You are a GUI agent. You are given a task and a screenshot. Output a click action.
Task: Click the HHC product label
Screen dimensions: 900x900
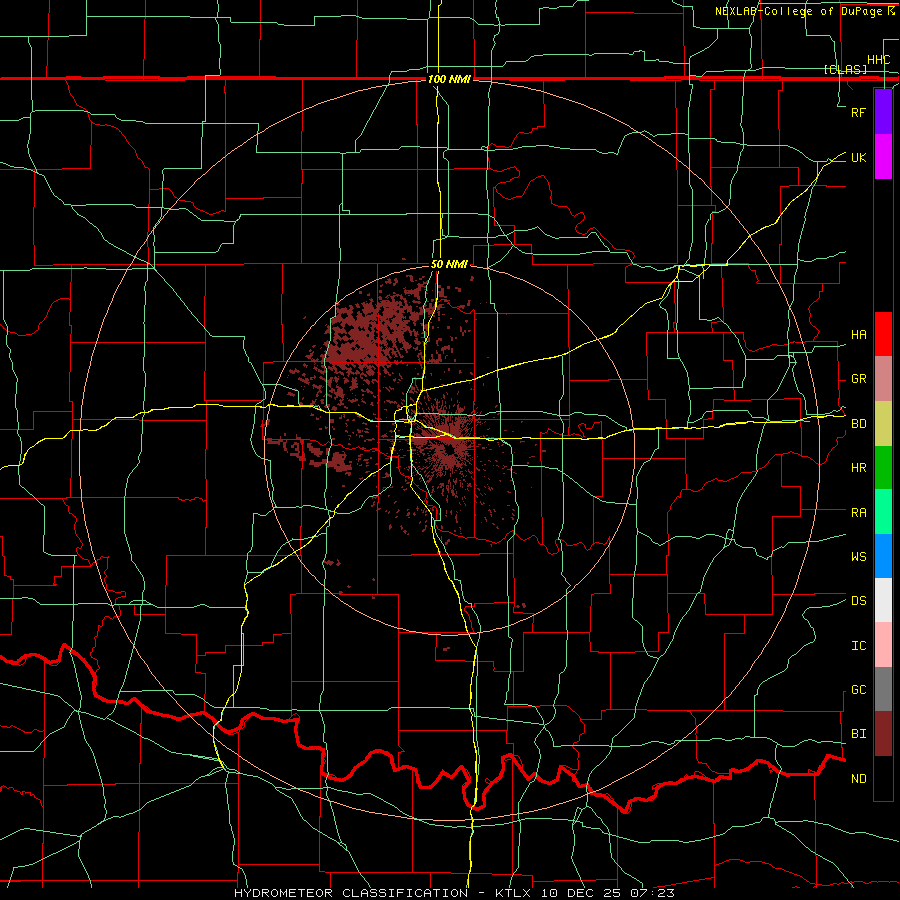pos(878,60)
